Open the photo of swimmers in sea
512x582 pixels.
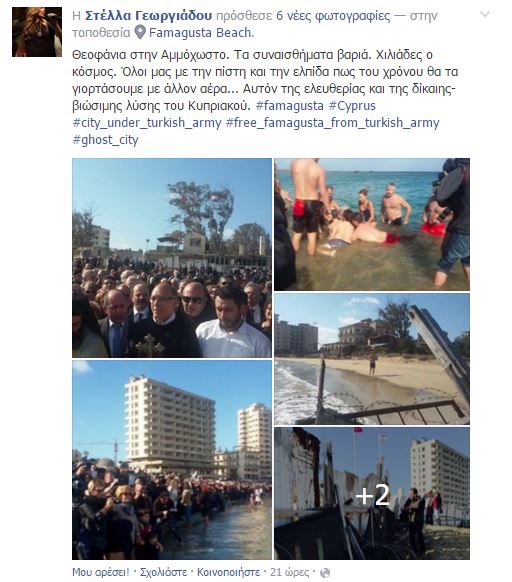372,225
